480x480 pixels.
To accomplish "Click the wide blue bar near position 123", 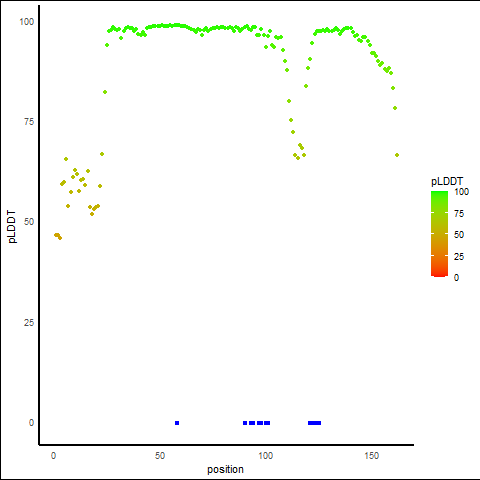I will 314,423.
